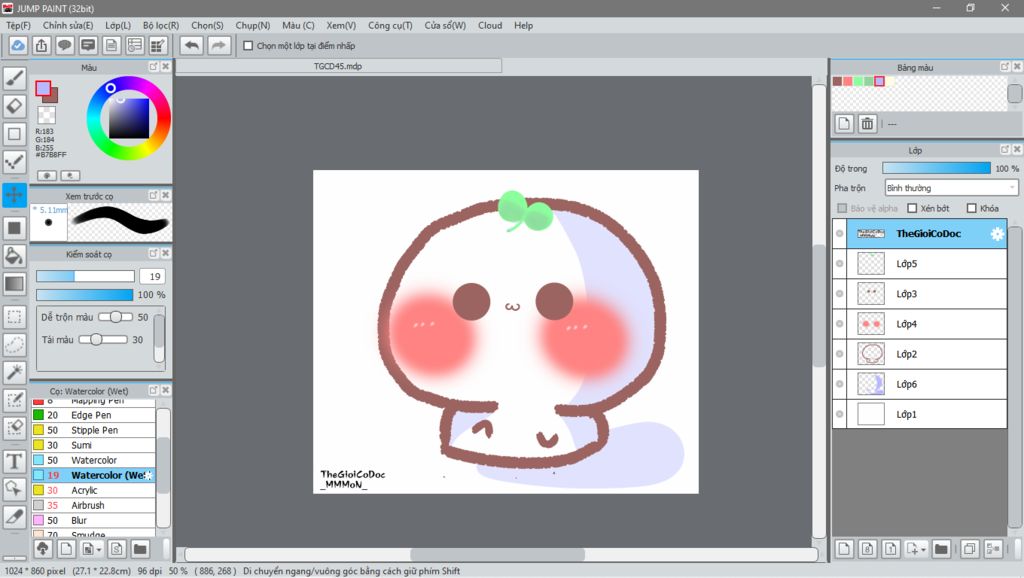Toggle visibility of Lớp6 layer
This screenshot has width=1024, height=578.
click(x=840, y=384)
